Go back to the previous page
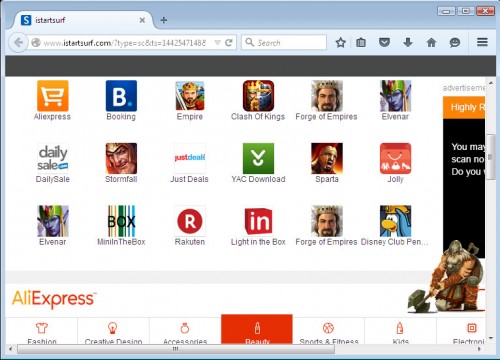Image resolution: width=500 pixels, height=360 pixels. (x=18, y=43)
